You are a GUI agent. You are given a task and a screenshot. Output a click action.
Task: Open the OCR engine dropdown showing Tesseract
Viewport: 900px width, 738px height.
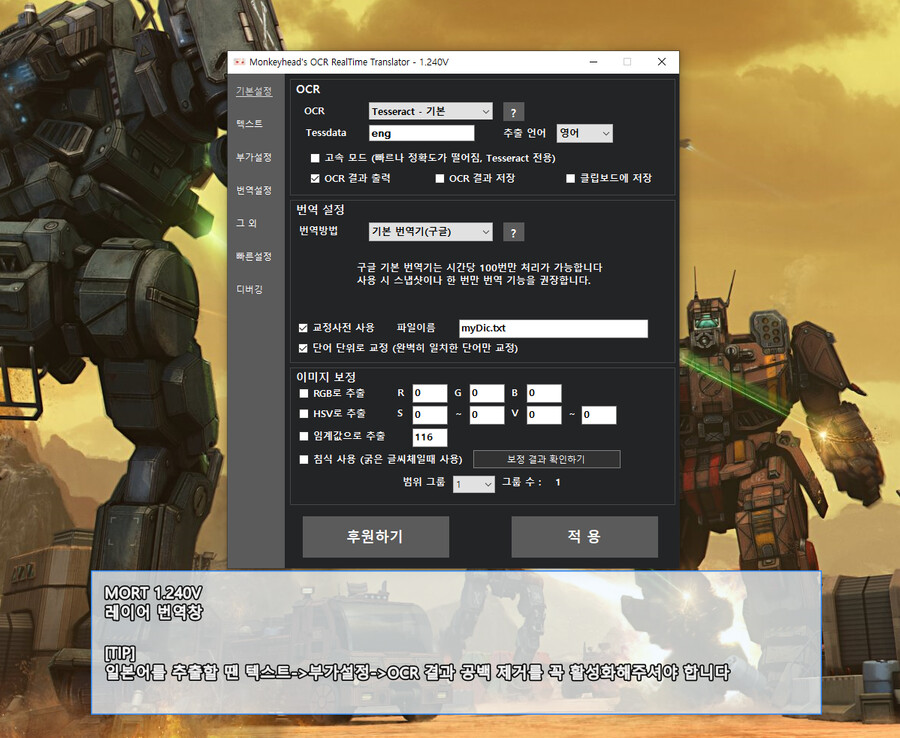click(430, 111)
